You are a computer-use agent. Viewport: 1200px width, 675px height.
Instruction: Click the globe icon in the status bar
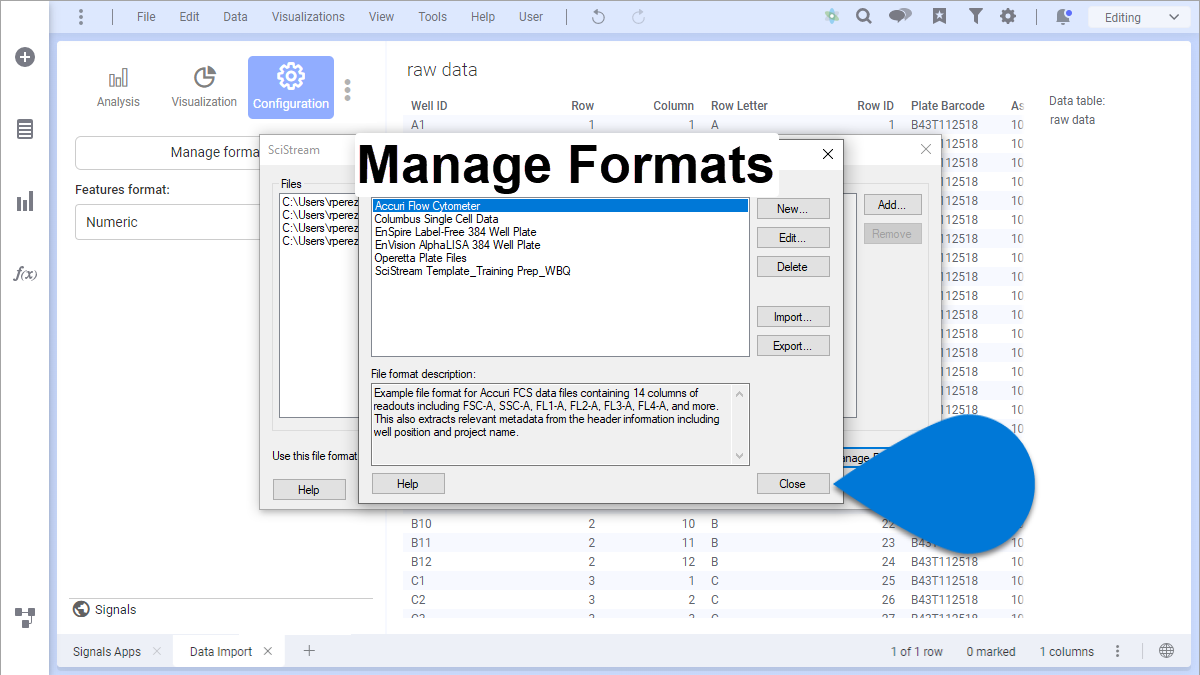[1166, 651]
